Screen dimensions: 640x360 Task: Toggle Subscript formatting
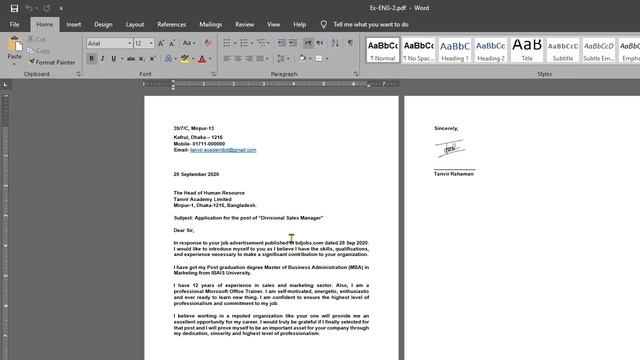coord(141,59)
